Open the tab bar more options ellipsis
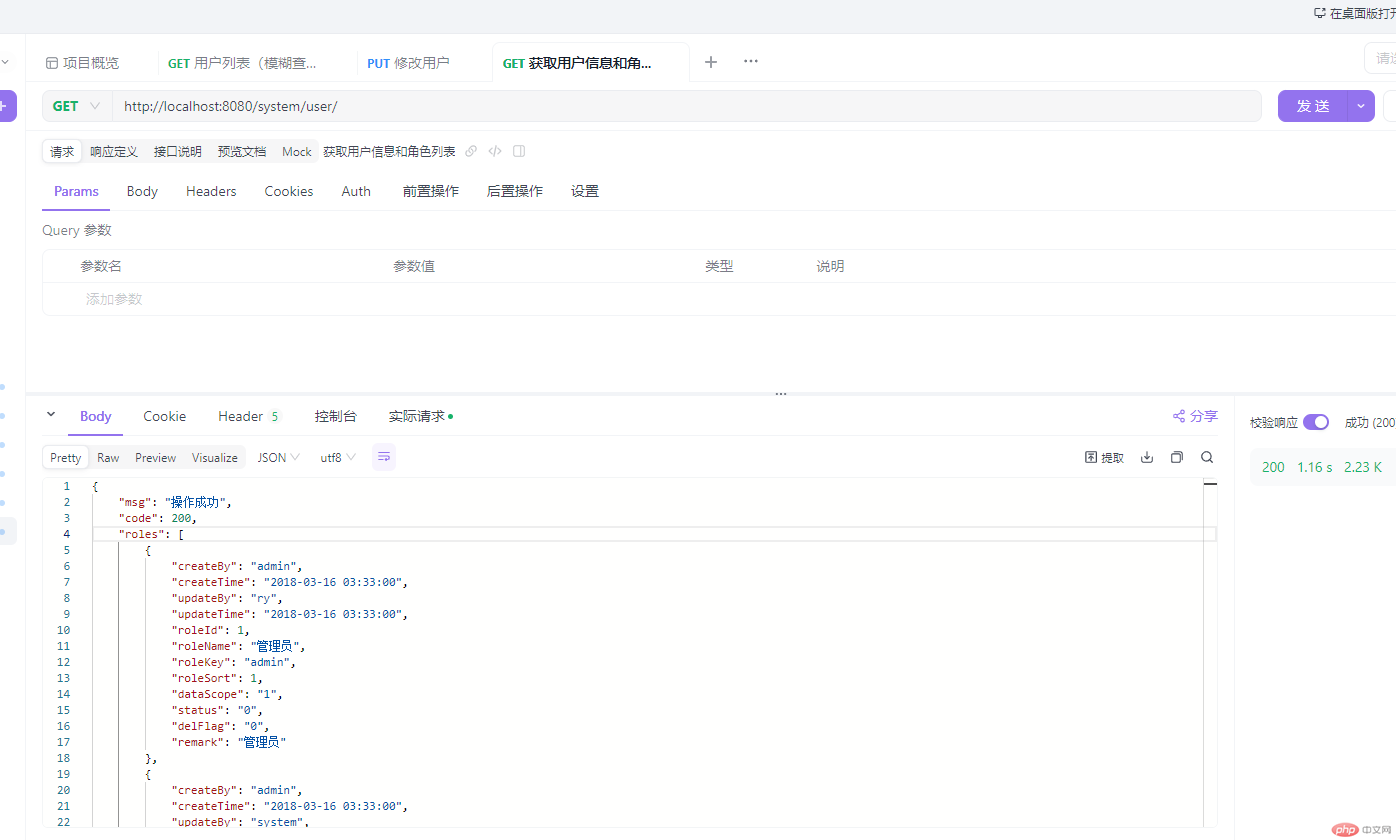 (751, 62)
